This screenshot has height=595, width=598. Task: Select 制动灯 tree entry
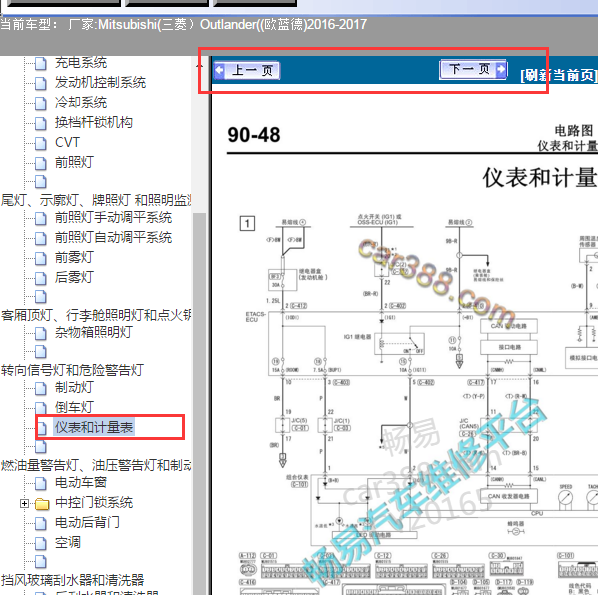(x=74, y=388)
